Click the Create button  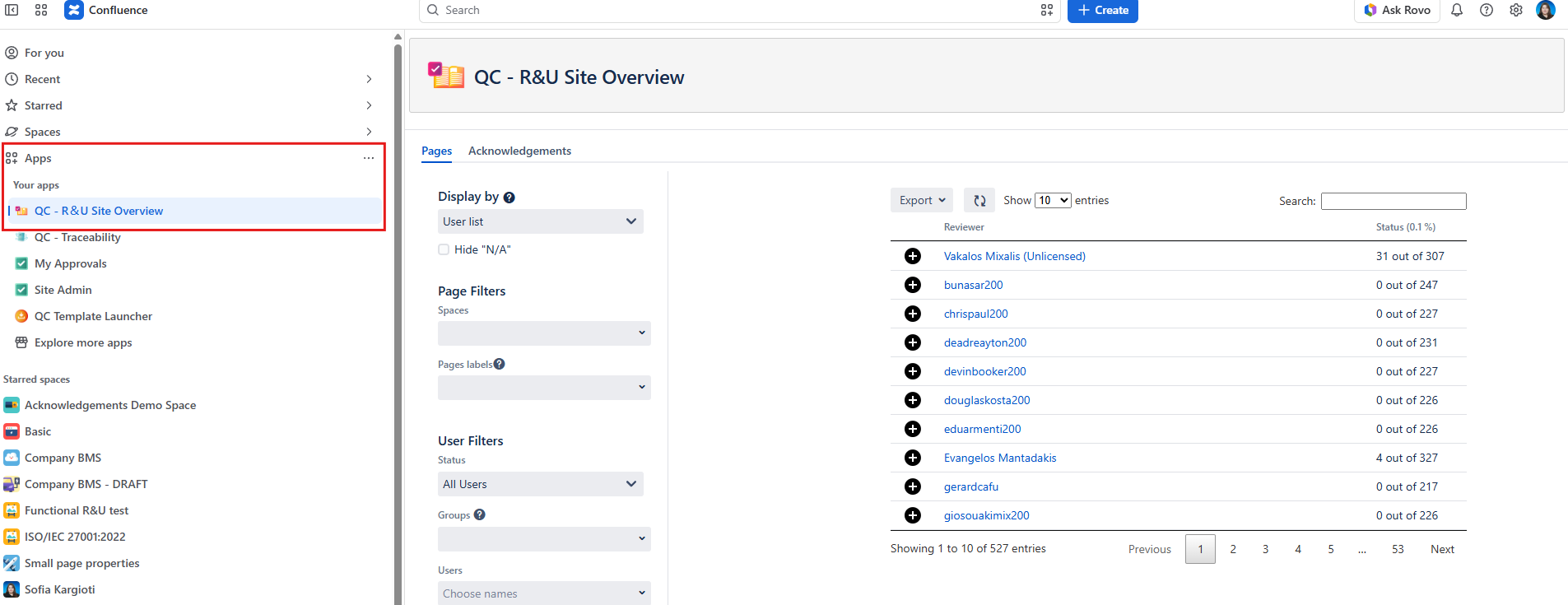point(1103,11)
